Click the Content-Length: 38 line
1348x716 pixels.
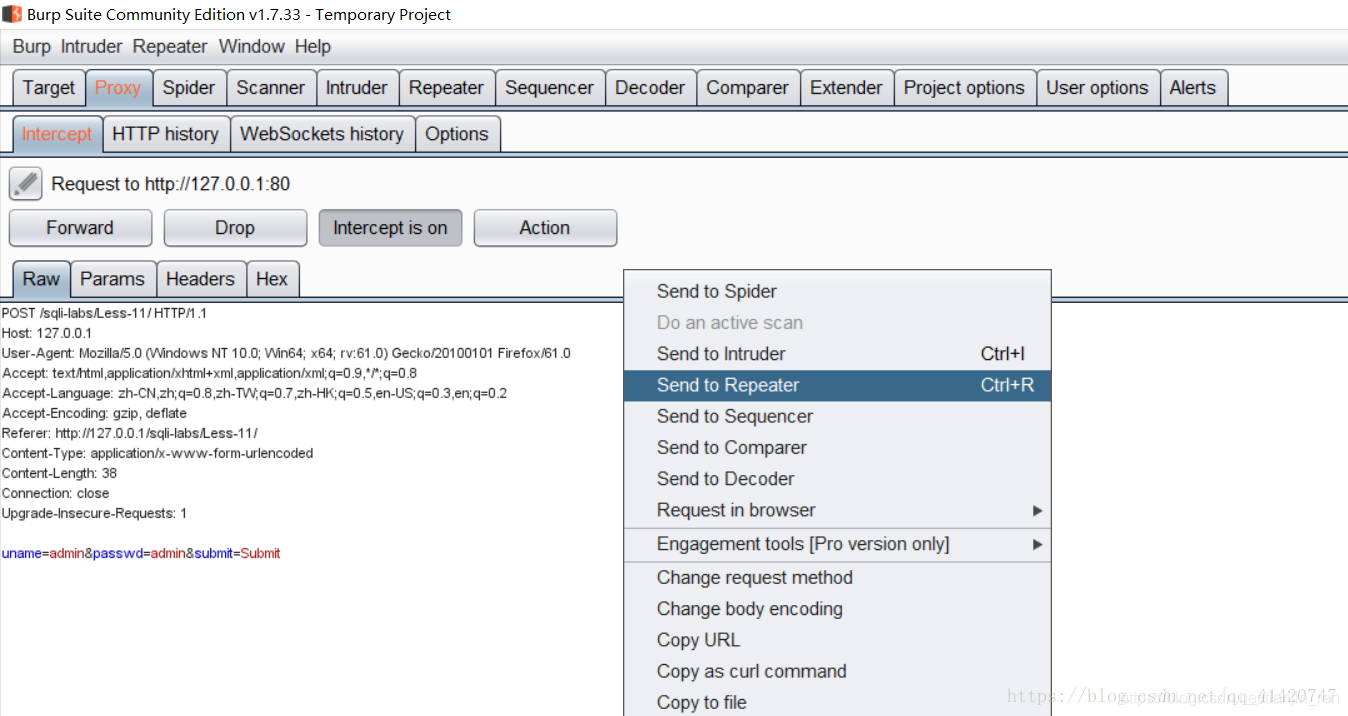point(60,473)
